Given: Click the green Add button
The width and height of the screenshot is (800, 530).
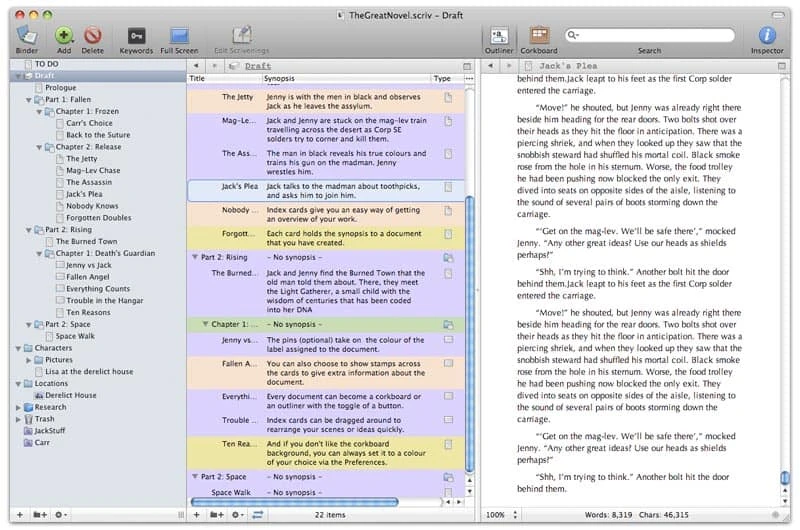Looking at the screenshot, I should [64, 36].
